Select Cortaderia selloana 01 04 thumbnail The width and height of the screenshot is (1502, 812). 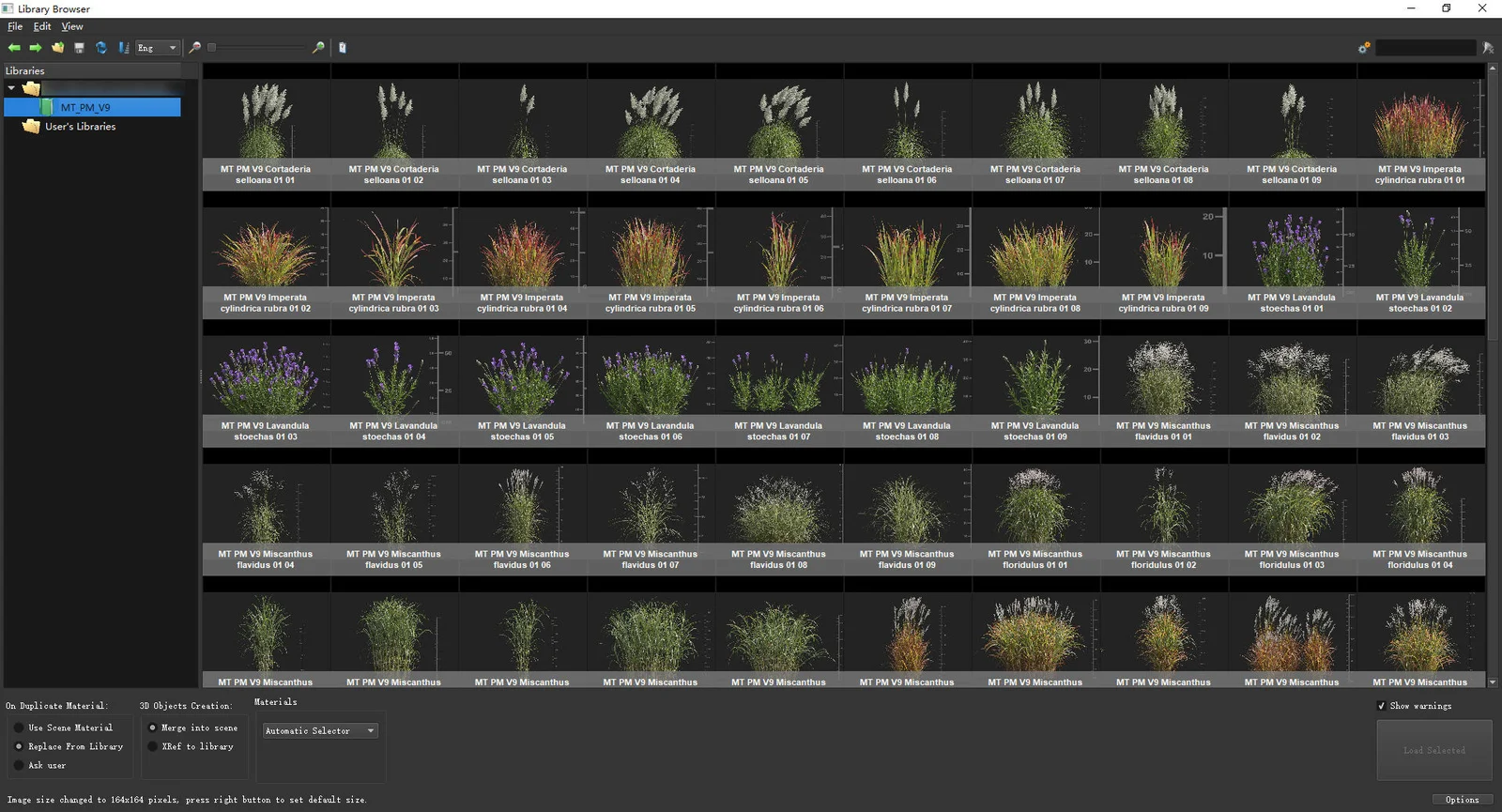coord(651,127)
